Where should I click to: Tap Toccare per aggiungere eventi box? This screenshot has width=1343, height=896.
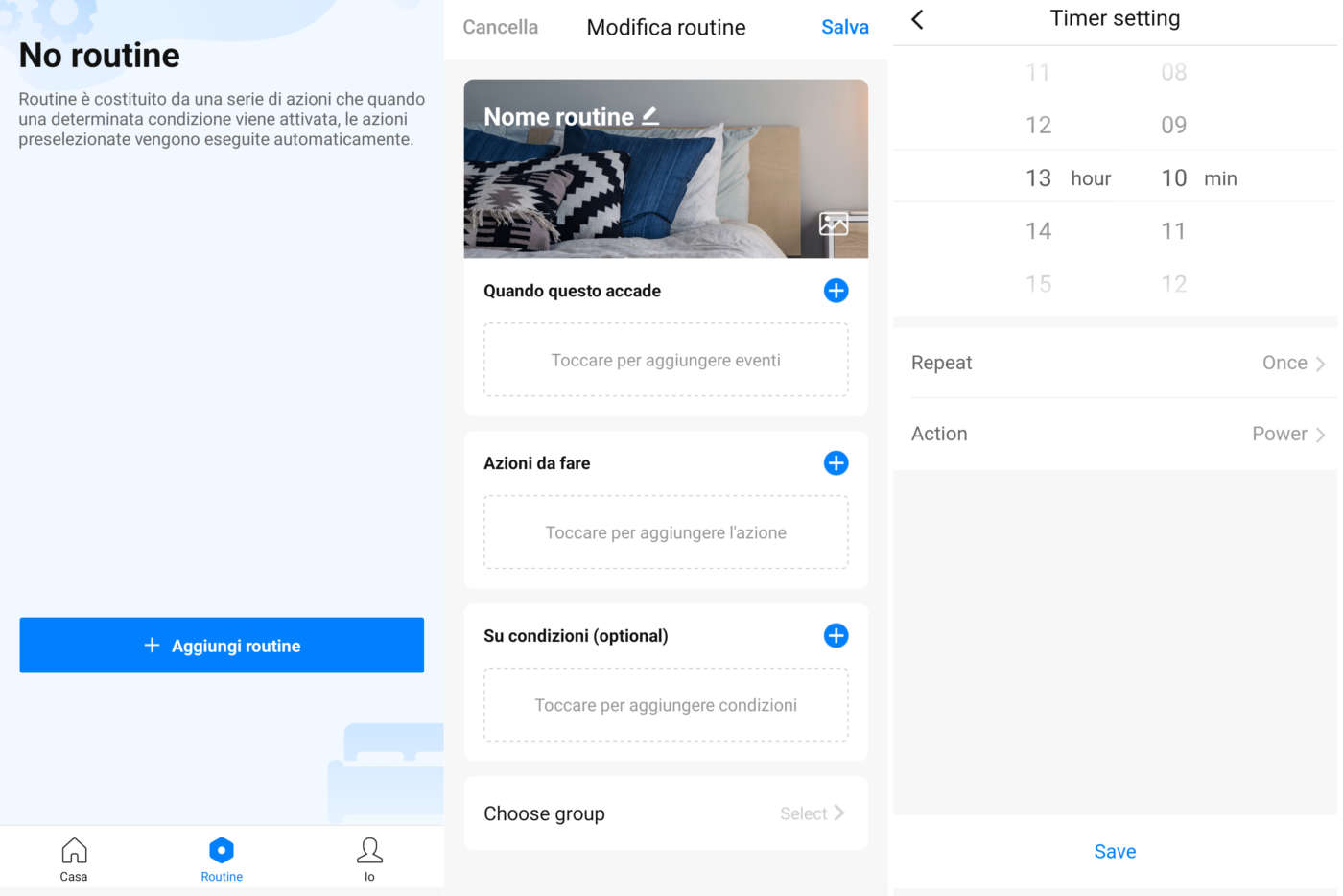tap(666, 361)
